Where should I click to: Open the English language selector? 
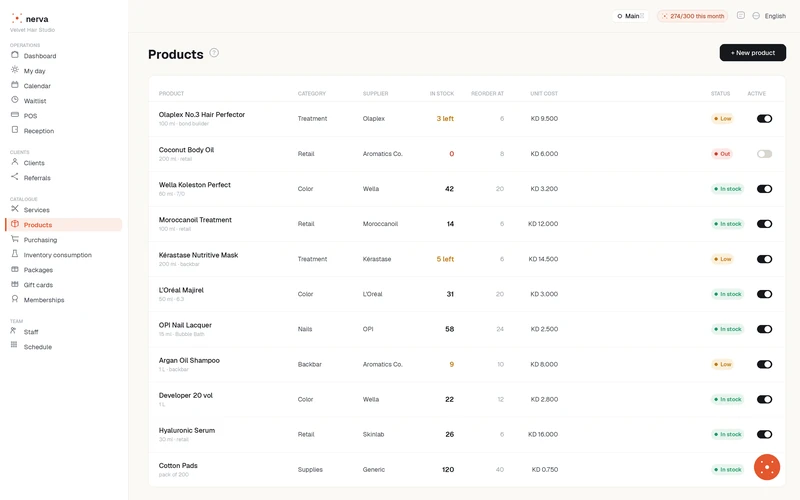pyautogui.click(x=775, y=16)
